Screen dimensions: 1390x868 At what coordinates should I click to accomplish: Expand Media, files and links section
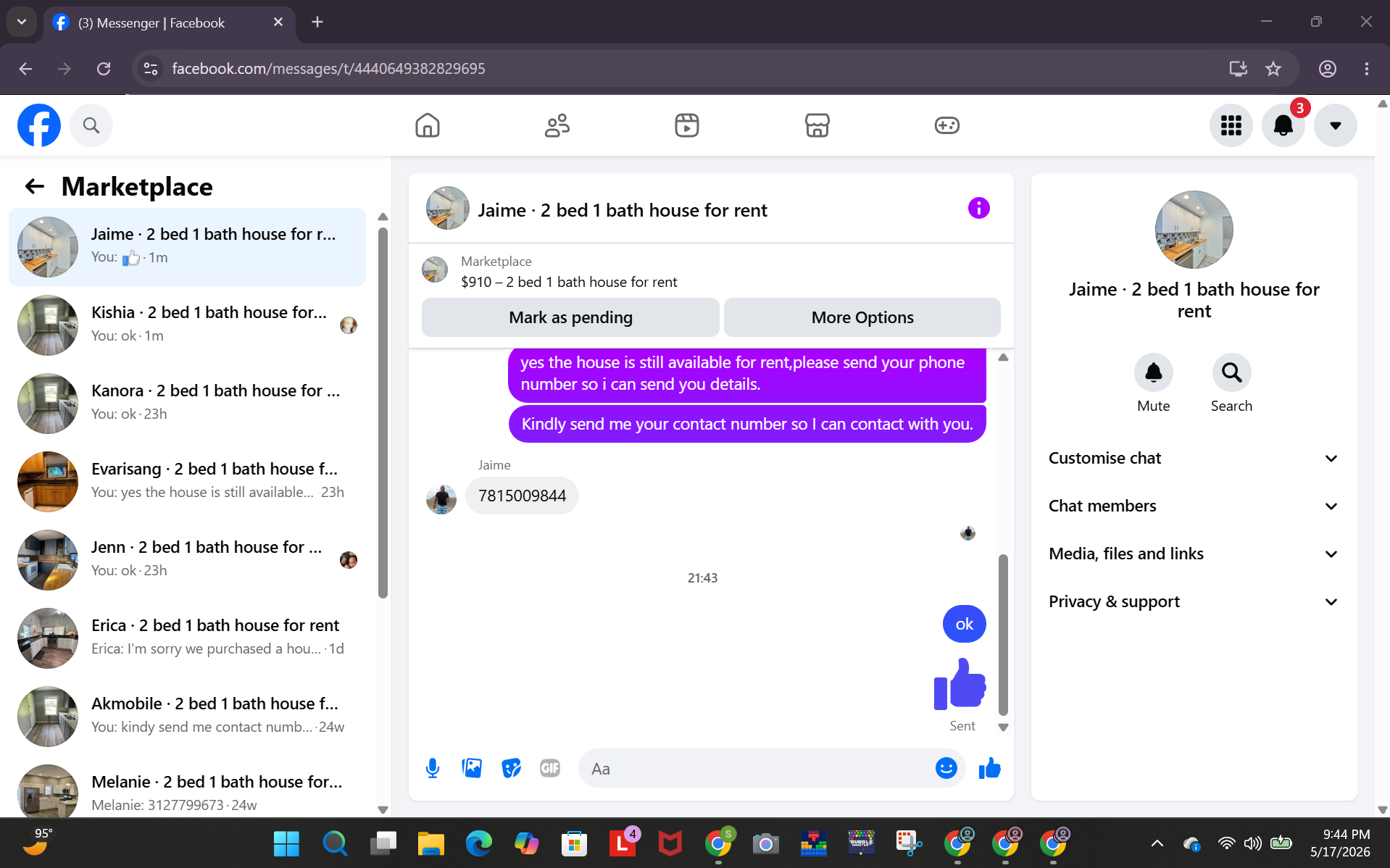pyautogui.click(x=1194, y=554)
